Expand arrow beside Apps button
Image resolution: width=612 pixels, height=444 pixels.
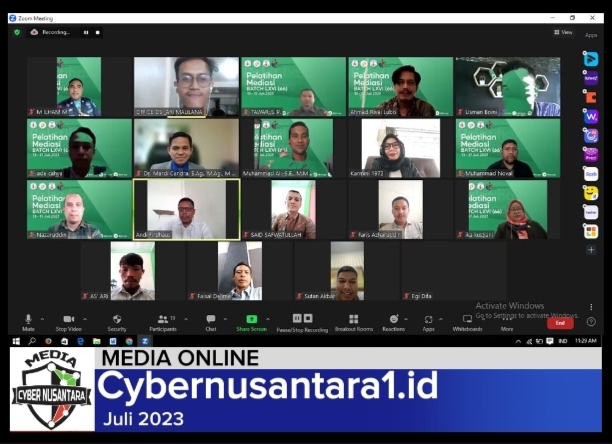[x=441, y=319]
